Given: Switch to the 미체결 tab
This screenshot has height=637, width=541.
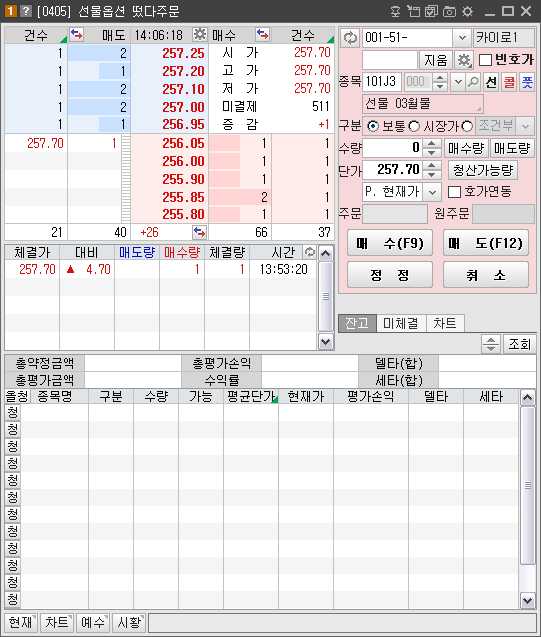Looking at the screenshot, I should coord(400,323).
